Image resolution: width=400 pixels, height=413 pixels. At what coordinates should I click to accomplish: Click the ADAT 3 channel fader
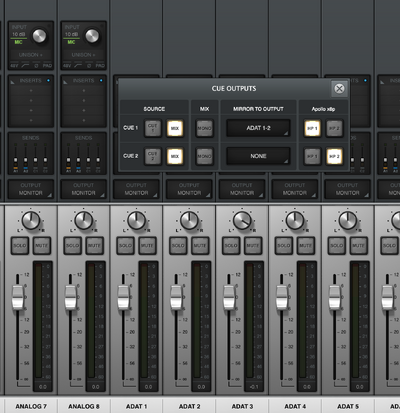(229, 297)
